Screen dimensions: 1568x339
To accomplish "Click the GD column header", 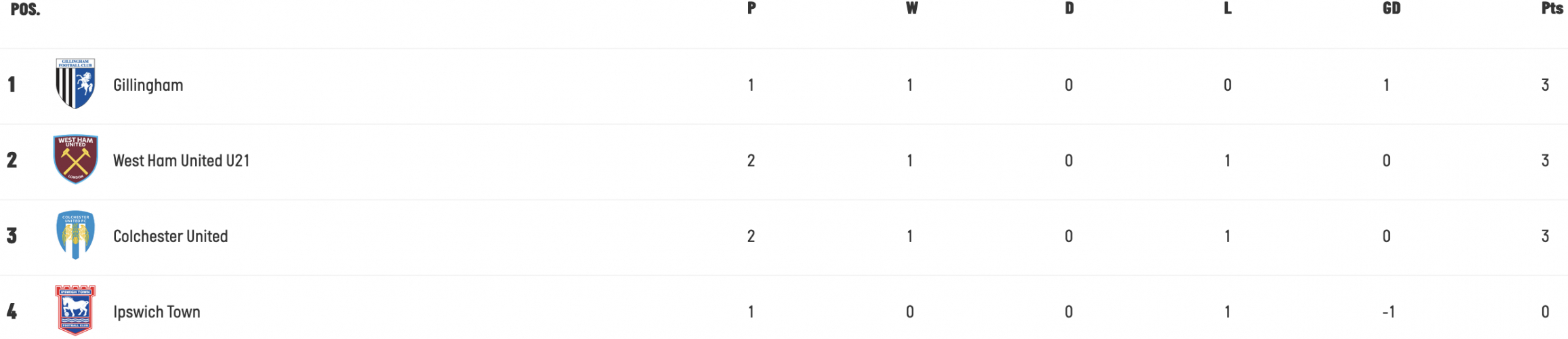I will coord(1391,8).
